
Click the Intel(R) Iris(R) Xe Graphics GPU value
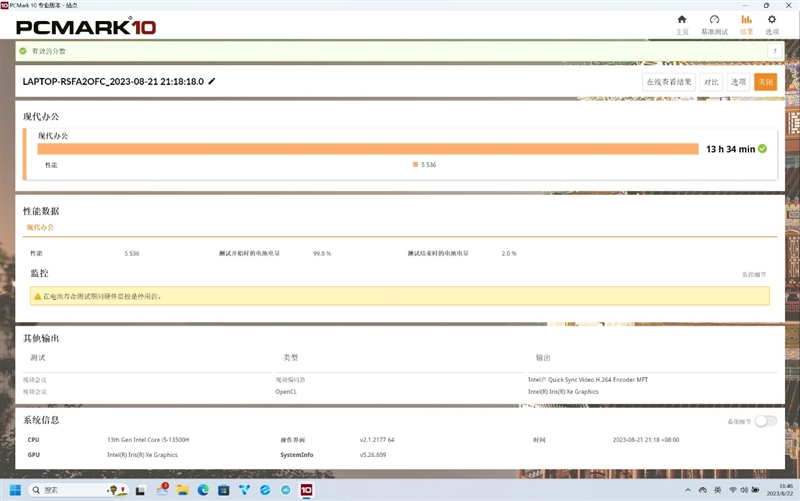pos(142,455)
